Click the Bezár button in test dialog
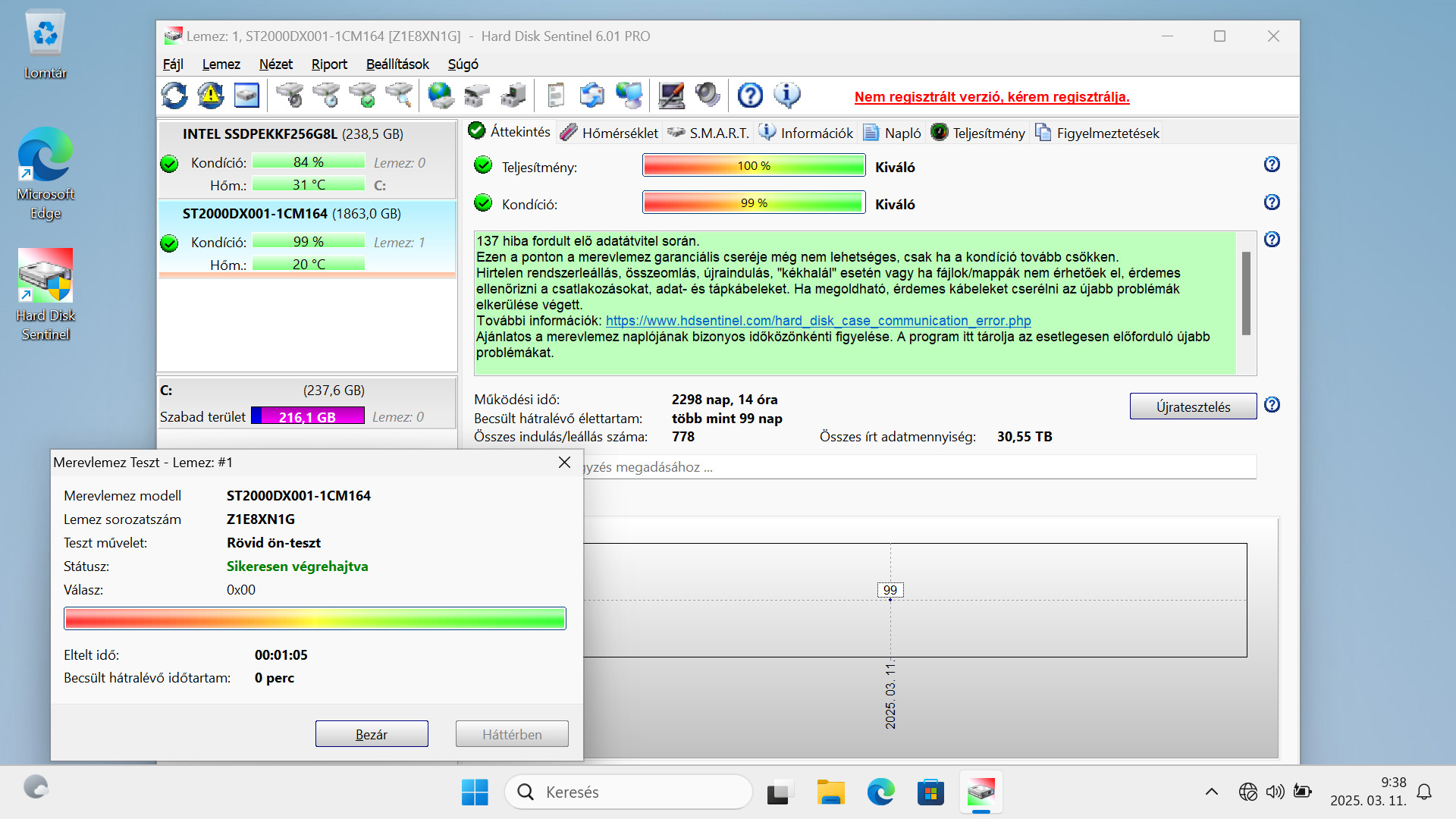 [x=372, y=734]
